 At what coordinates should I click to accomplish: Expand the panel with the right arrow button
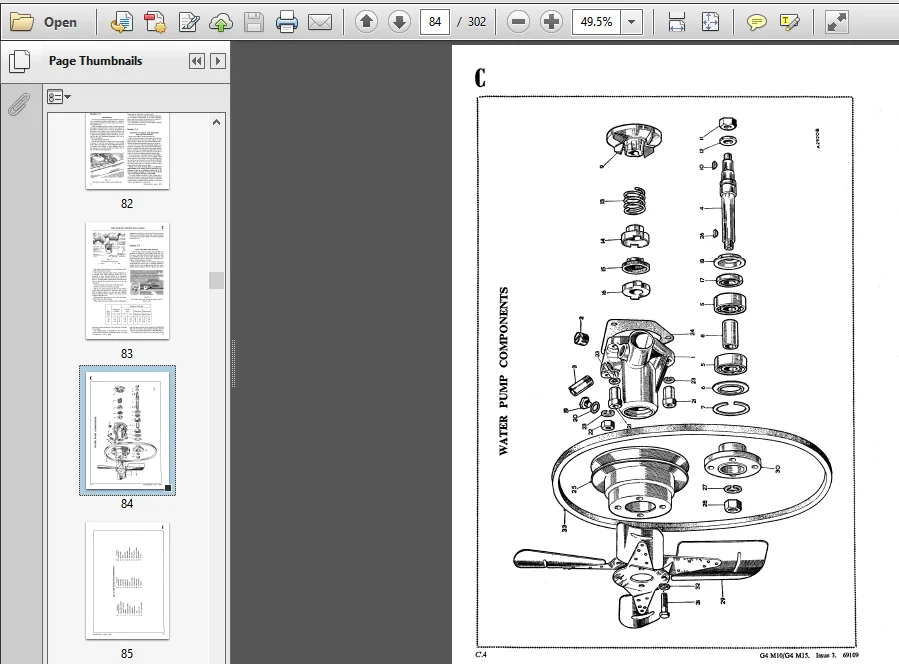coord(218,61)
